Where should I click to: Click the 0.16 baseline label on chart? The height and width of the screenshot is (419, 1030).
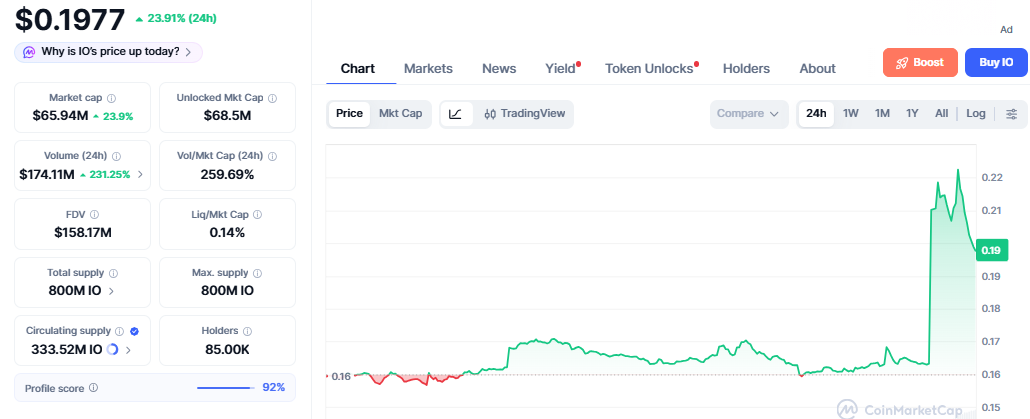(x=341, y=376)
